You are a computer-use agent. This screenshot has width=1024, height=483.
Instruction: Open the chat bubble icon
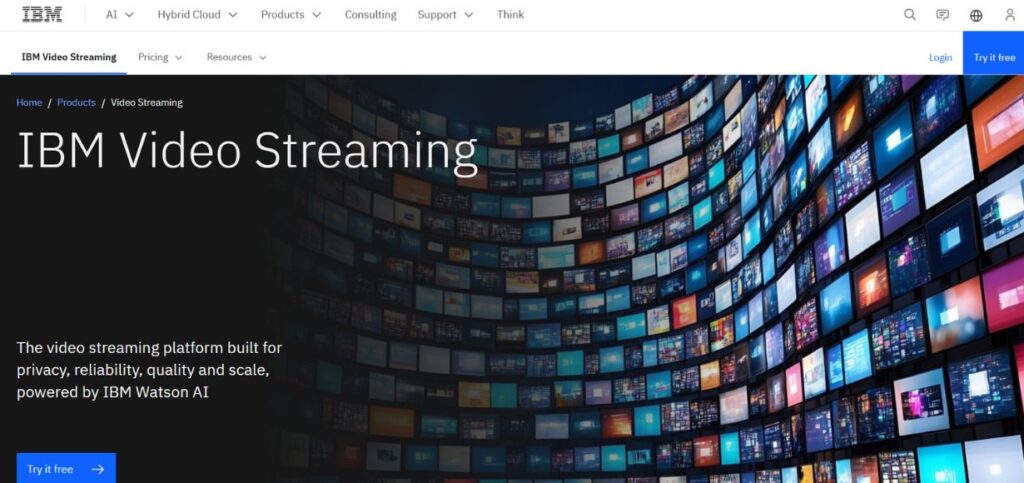click(942, 14)
